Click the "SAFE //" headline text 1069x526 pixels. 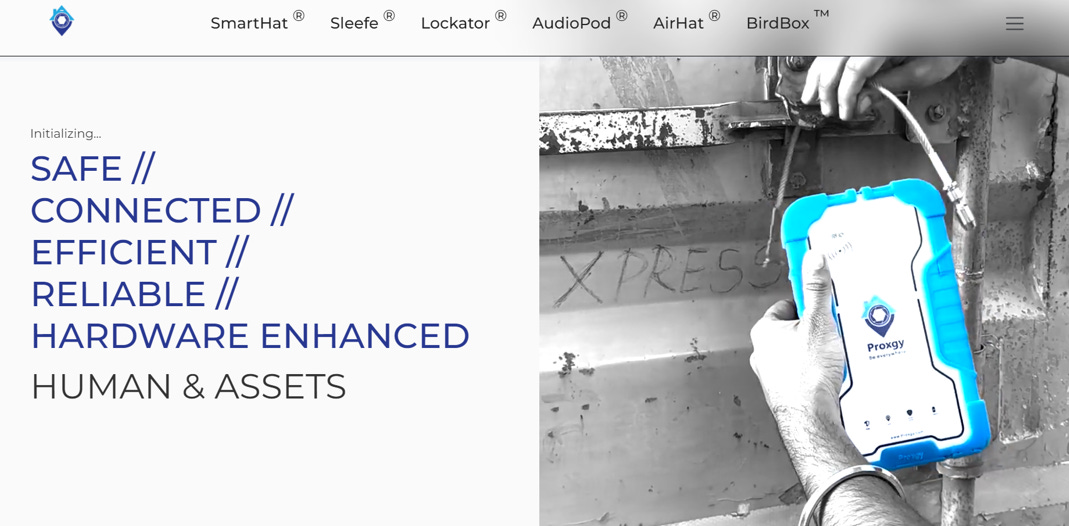click(x=93, y=168)
